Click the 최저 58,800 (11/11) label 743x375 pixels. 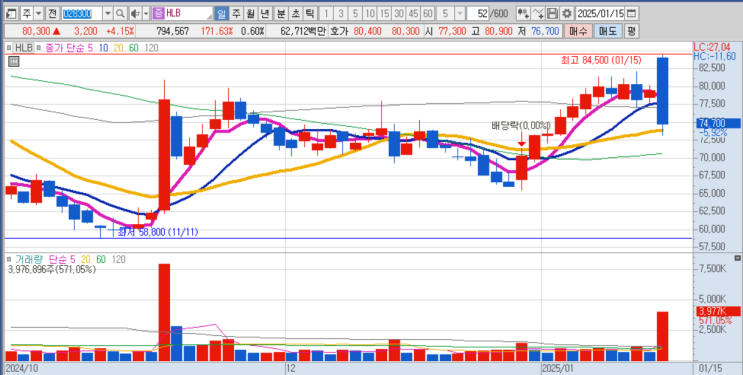point(158,232)
